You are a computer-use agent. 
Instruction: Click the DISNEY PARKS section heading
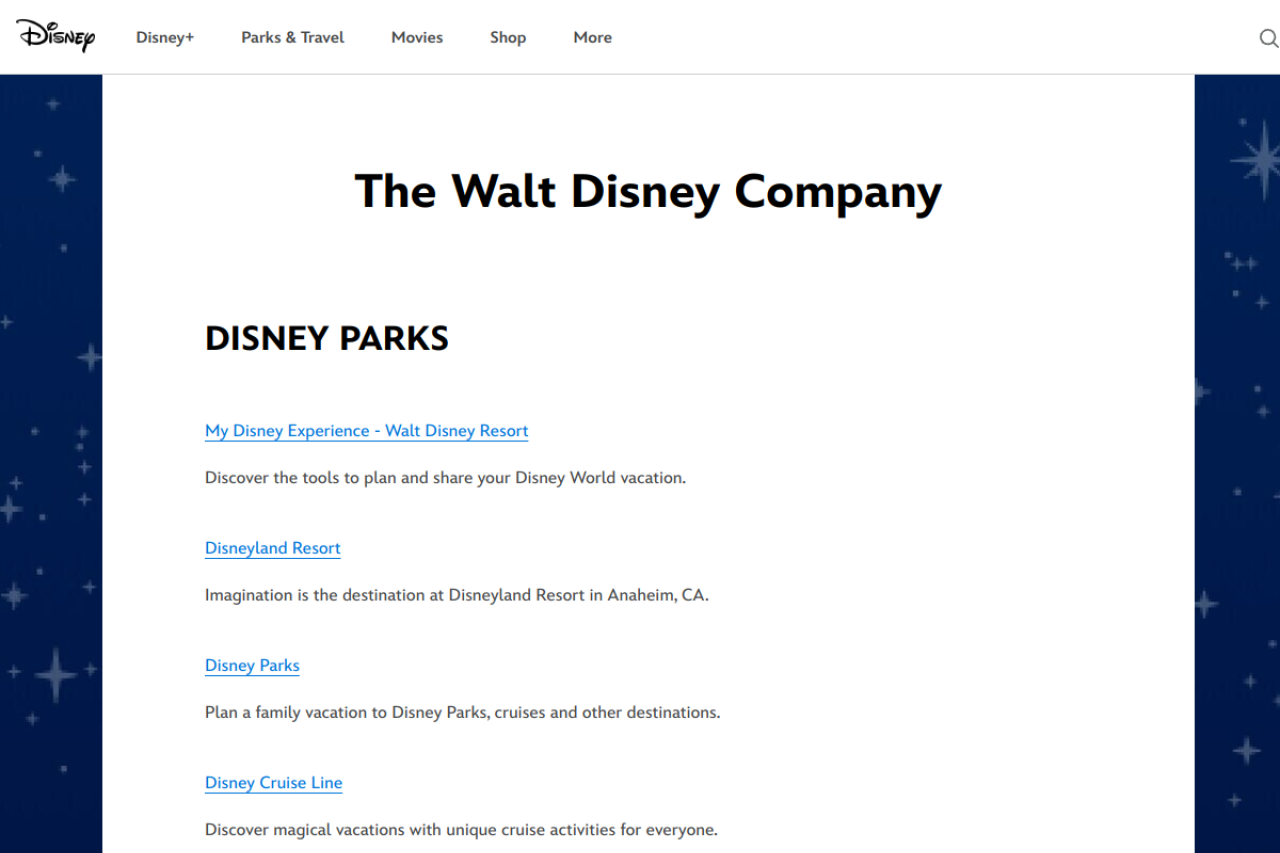pos(327,338)
